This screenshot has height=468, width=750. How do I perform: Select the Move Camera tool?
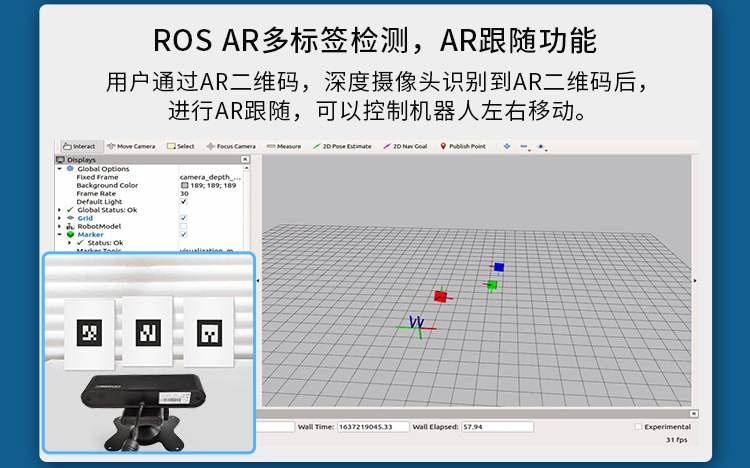tap(131, 146)
